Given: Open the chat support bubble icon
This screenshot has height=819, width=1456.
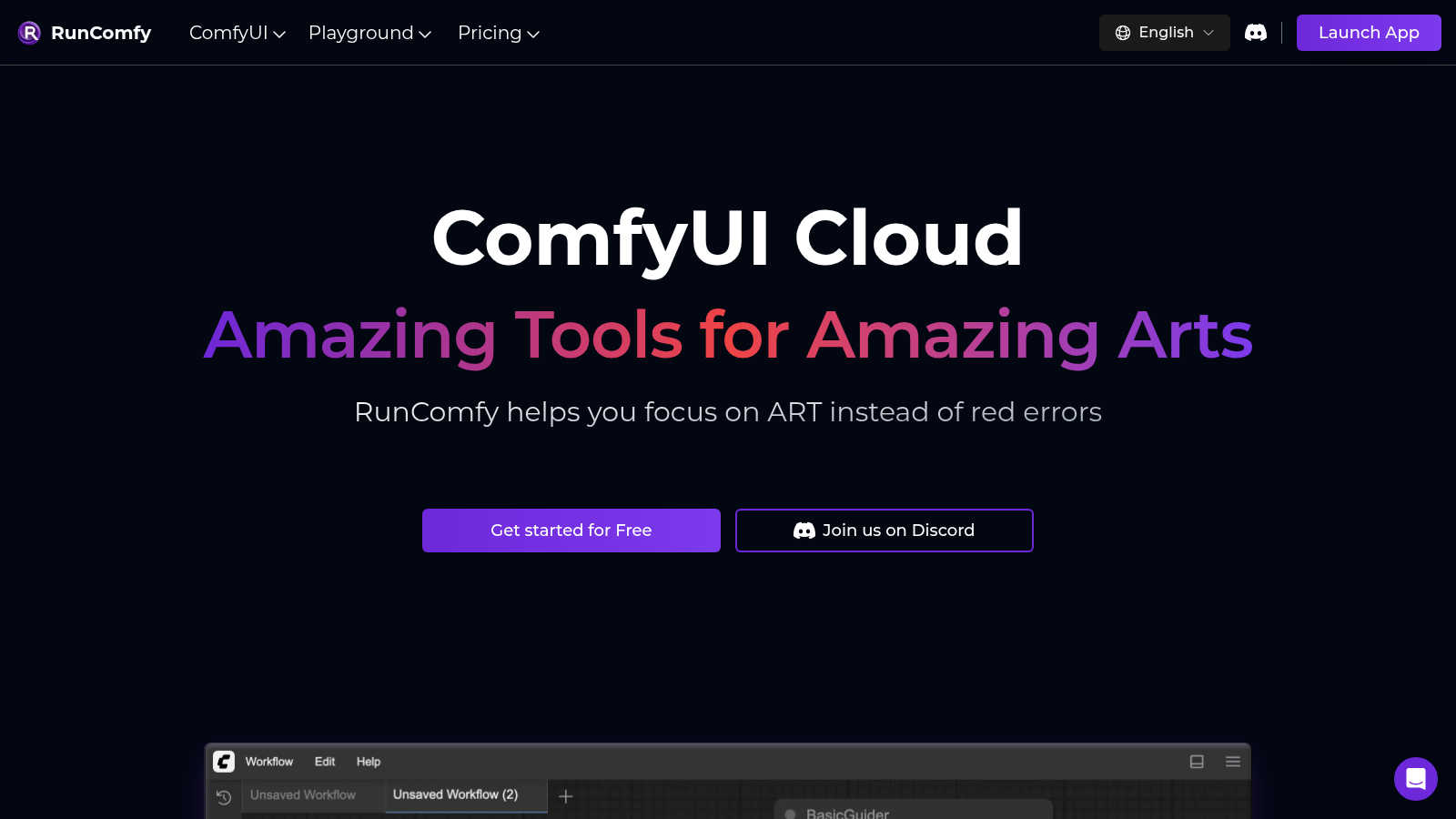Looking at the screenshot, I should [x=1416, y=779].
